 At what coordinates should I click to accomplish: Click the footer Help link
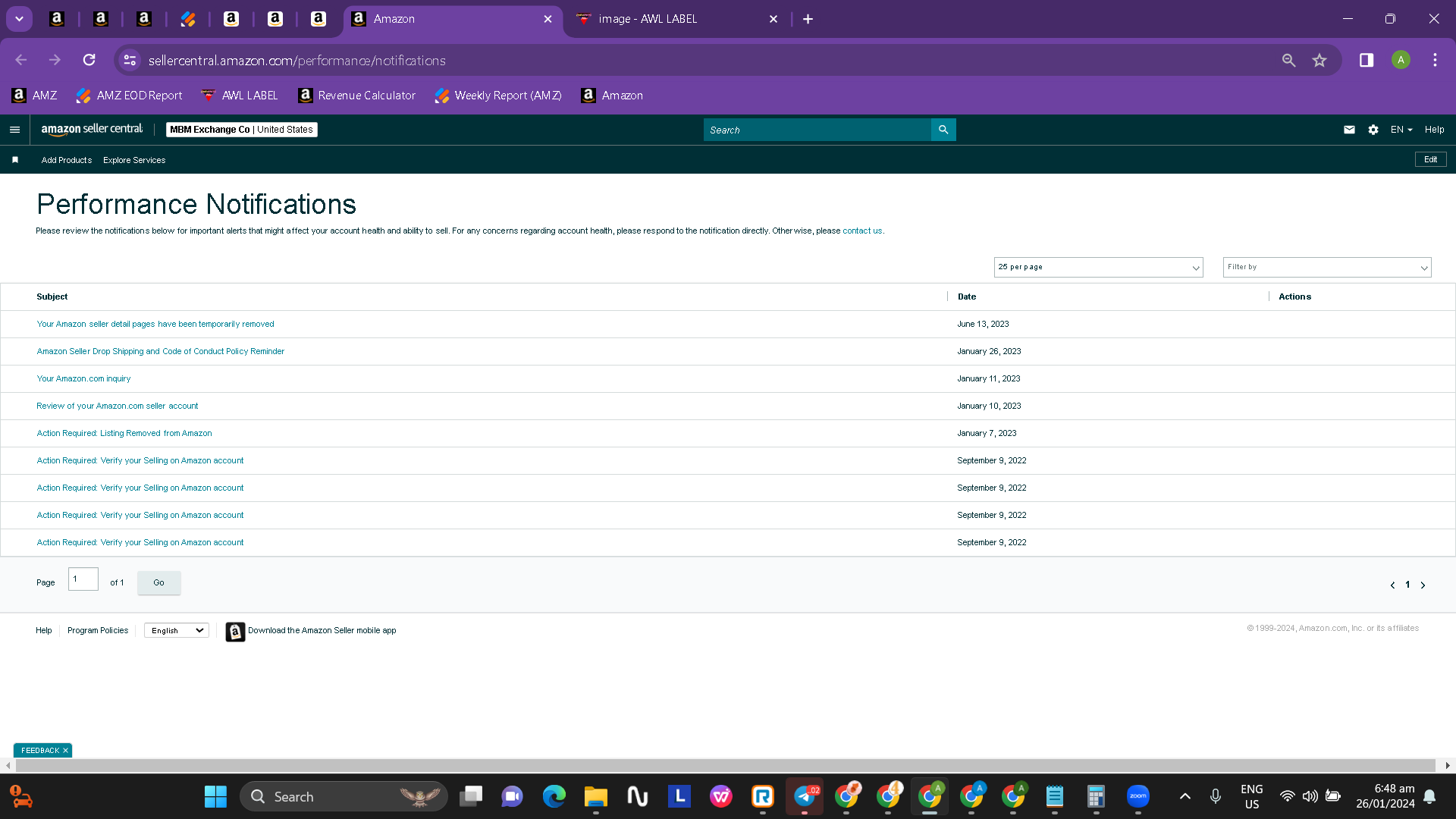(x=44, y=630)
